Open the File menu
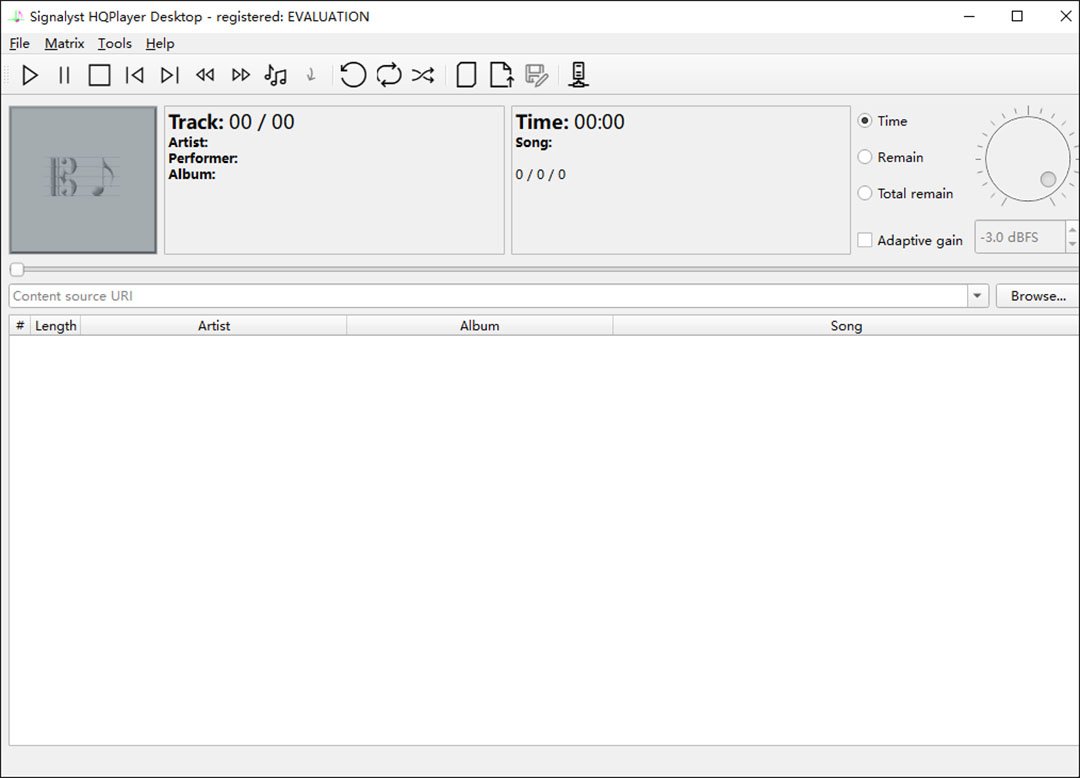Image resolution: width=1080 pixels, height=778 pixels. (19, 43)
